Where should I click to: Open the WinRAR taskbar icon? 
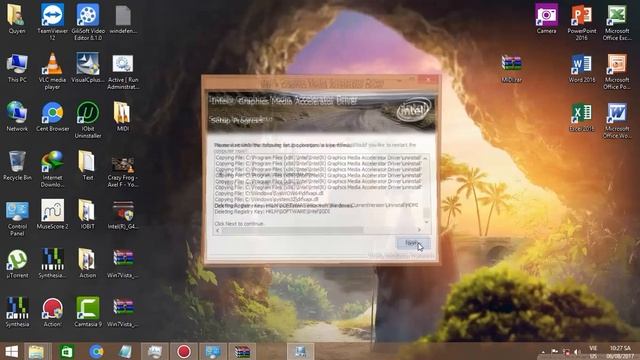point(242,351)
